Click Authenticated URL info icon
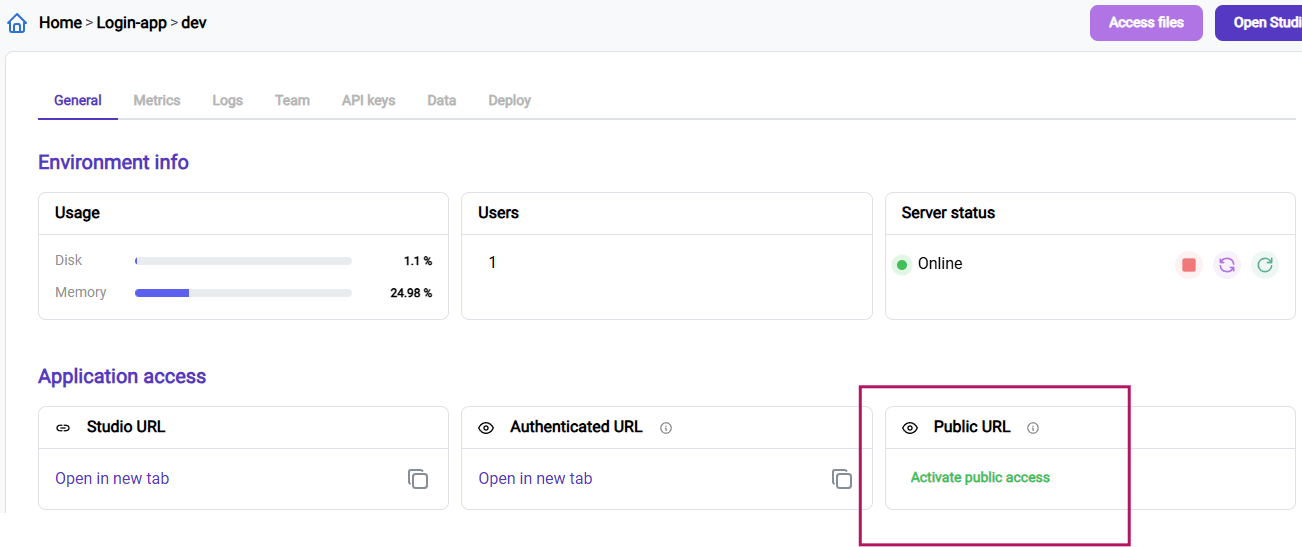This screenshot has height=547, width=1302. point(666,428)
